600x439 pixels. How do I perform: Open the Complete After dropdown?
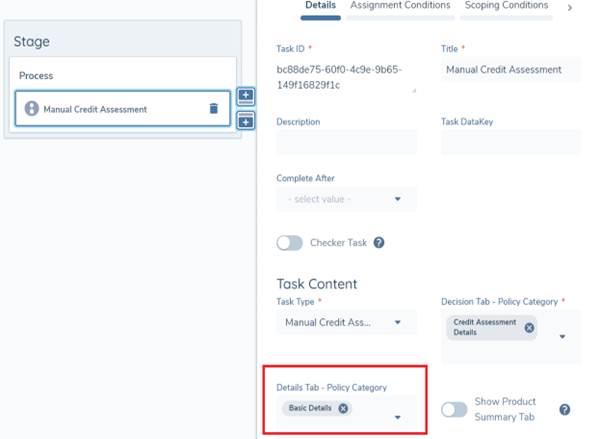coord(346,199)
